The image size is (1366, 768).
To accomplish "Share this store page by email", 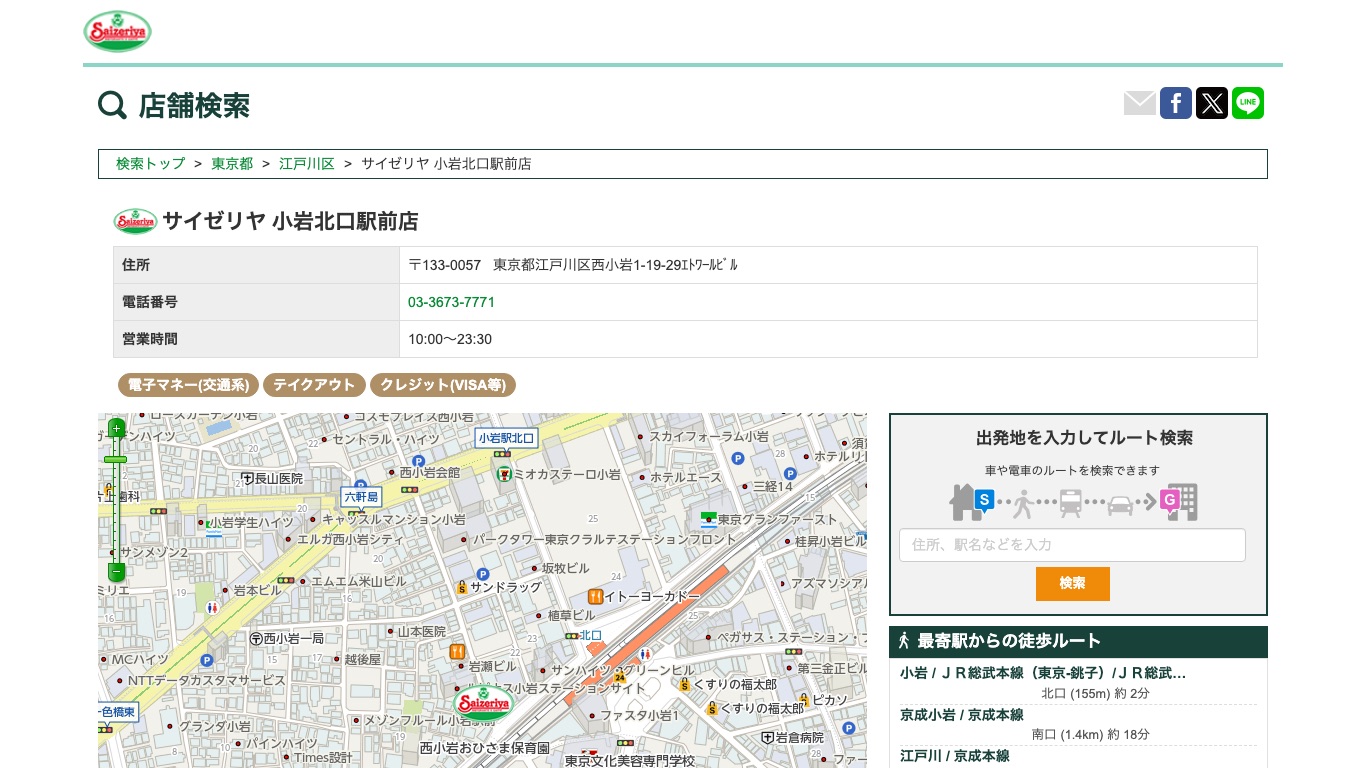I will [1140, 103].
